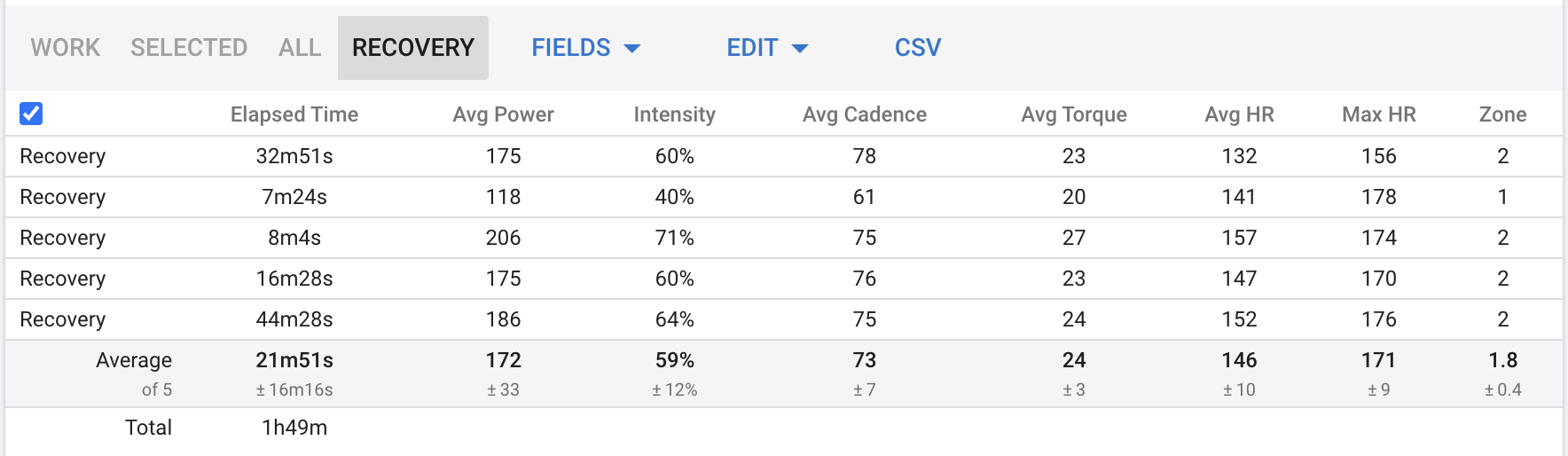Switch to the WORK tab
Viewport: 1568px width, 456px height.
65,48
